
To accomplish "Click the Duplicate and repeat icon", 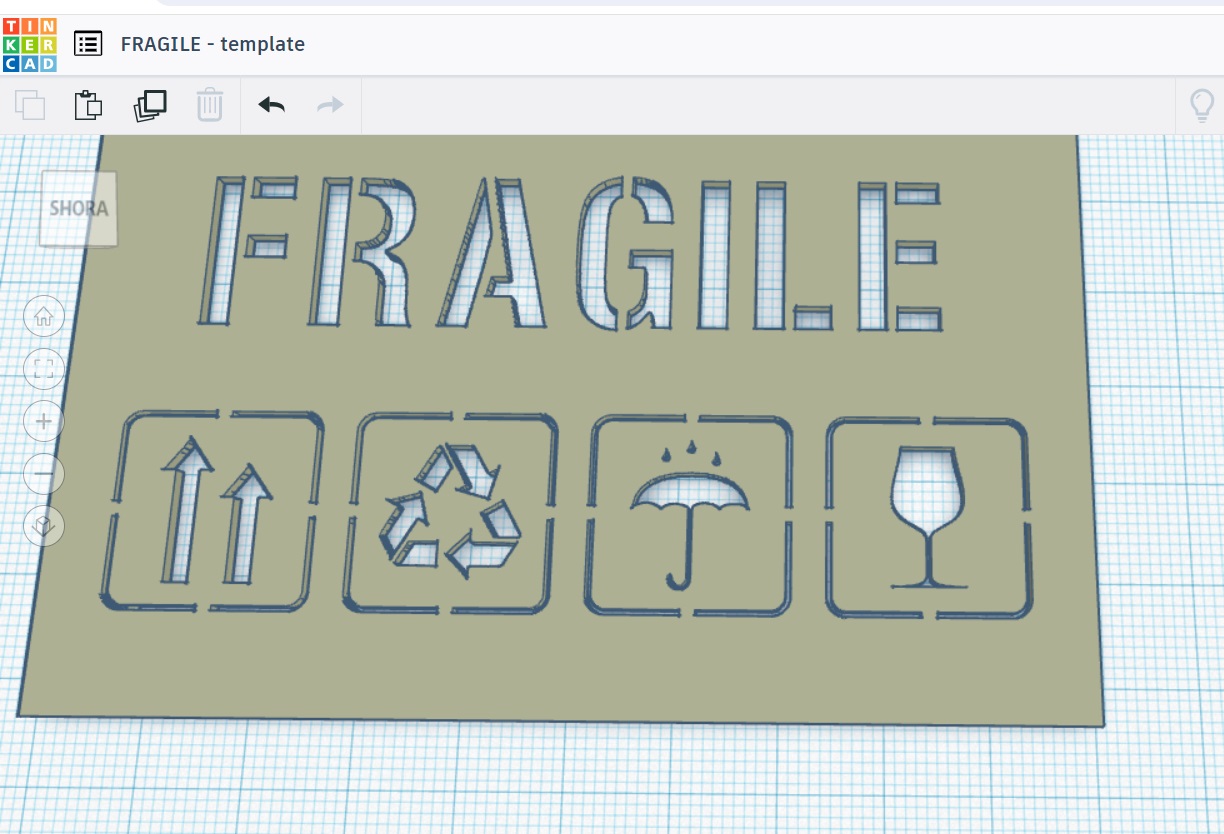I will coord(150,105).
